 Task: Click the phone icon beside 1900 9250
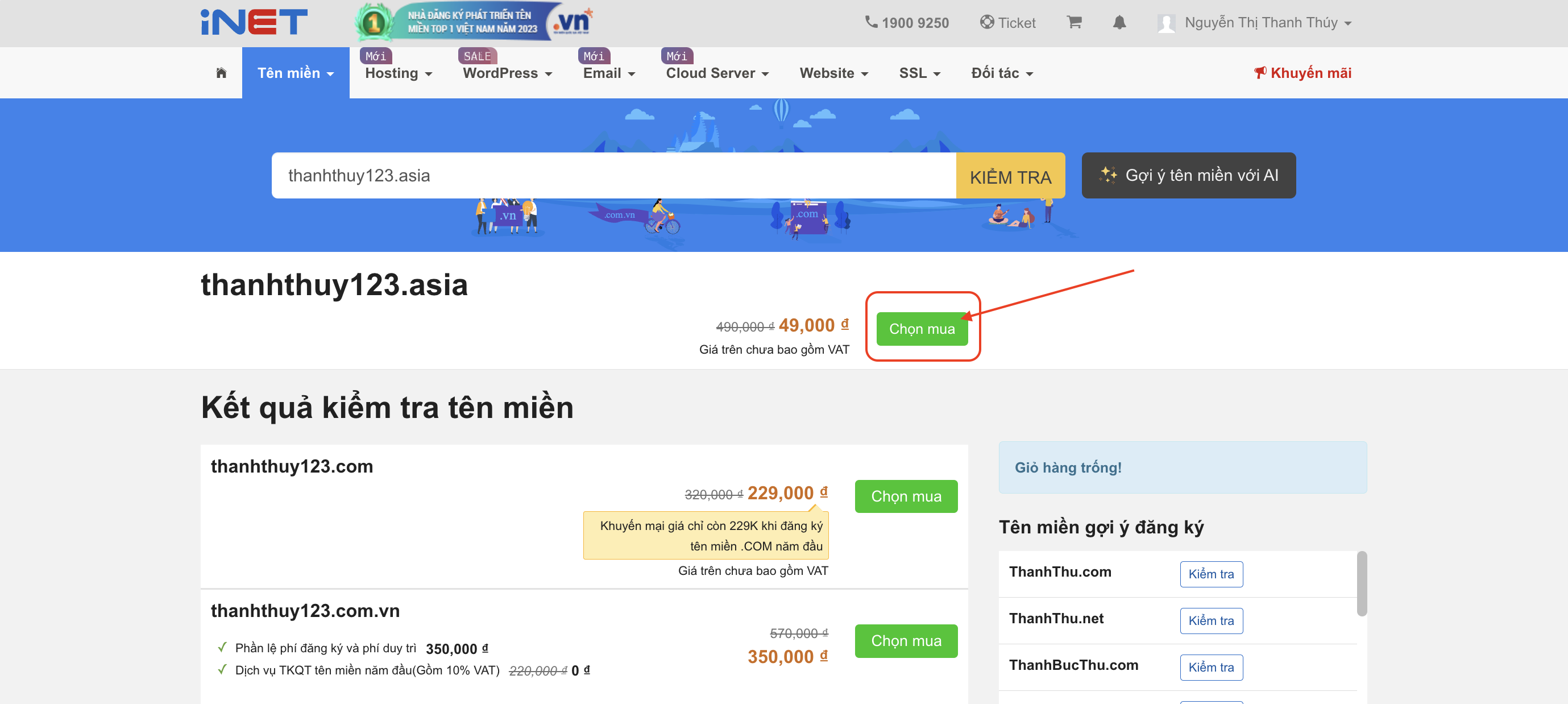pos(871,23)
